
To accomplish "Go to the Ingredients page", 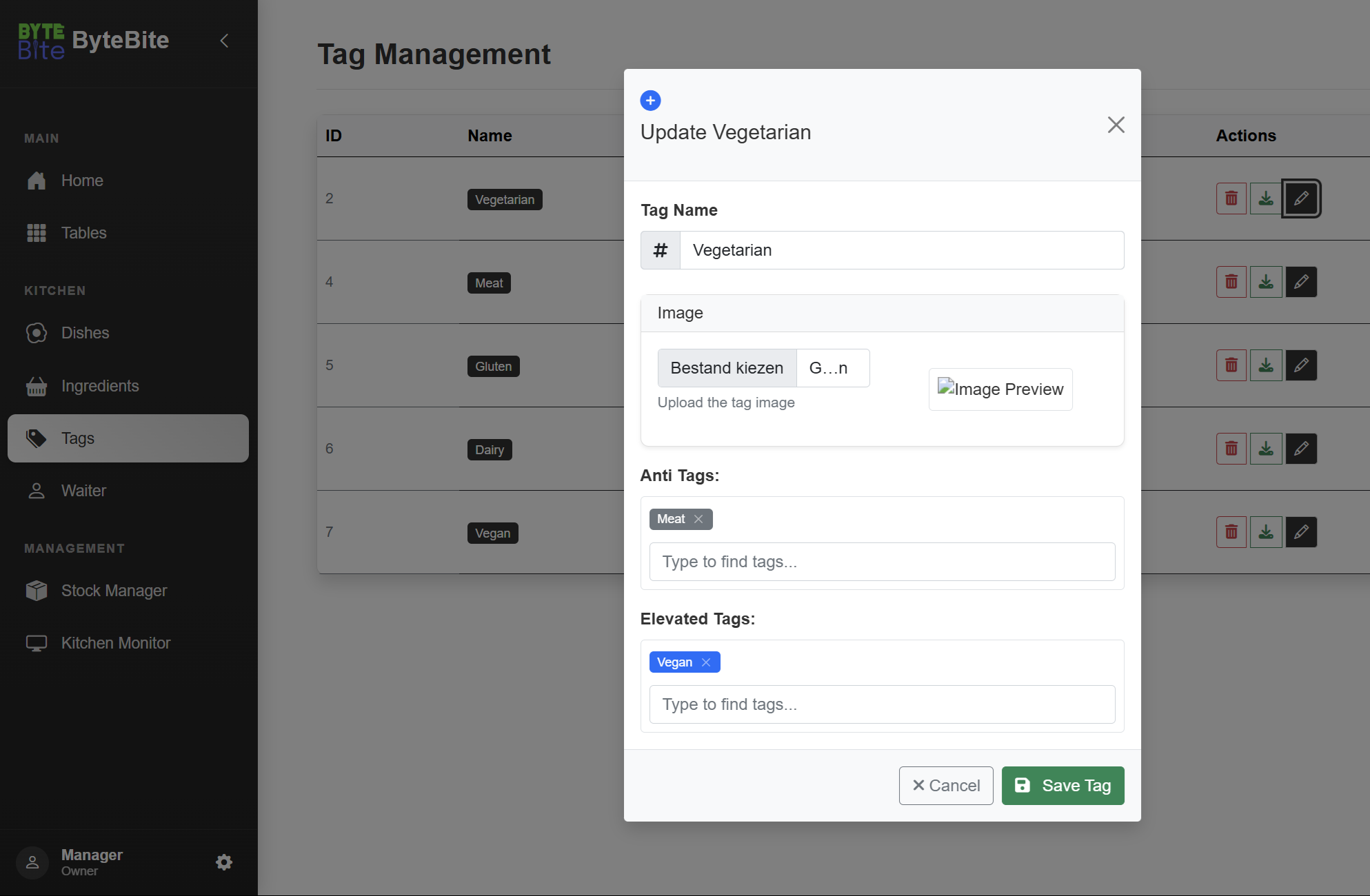I will 100,386.
